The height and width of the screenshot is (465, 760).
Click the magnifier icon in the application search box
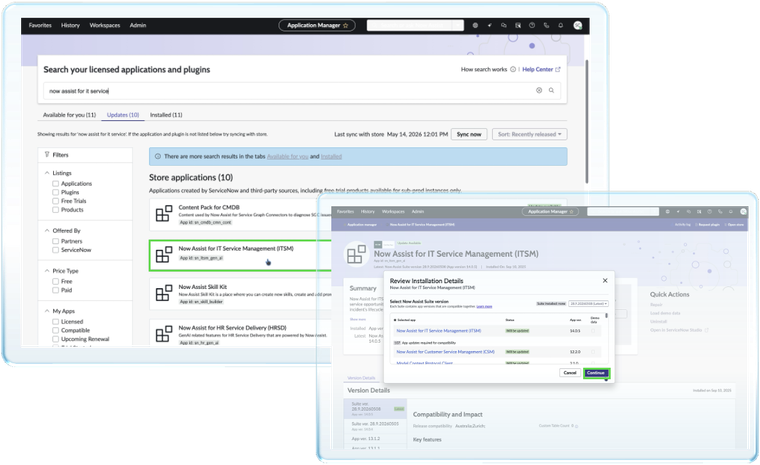[551, 90]
